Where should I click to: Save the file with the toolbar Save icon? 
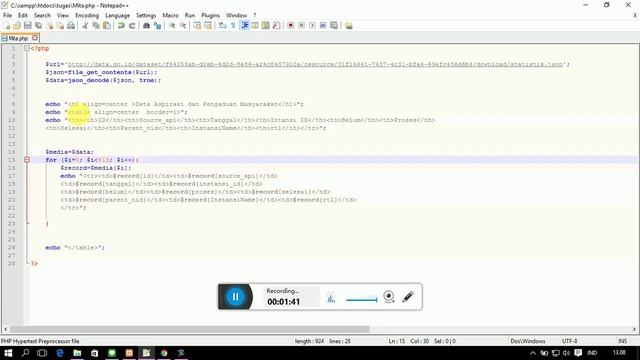tap(27, 26)
